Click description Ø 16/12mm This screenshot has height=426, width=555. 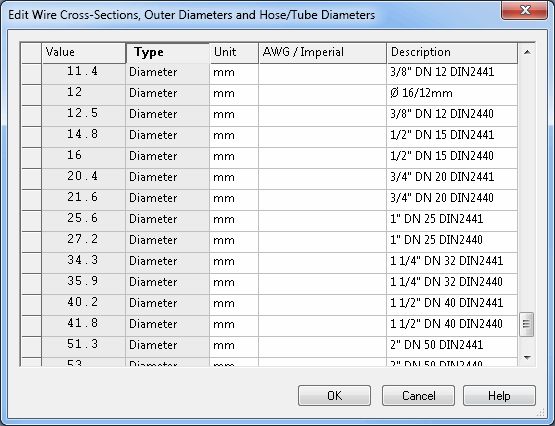(x=452, y=95)
